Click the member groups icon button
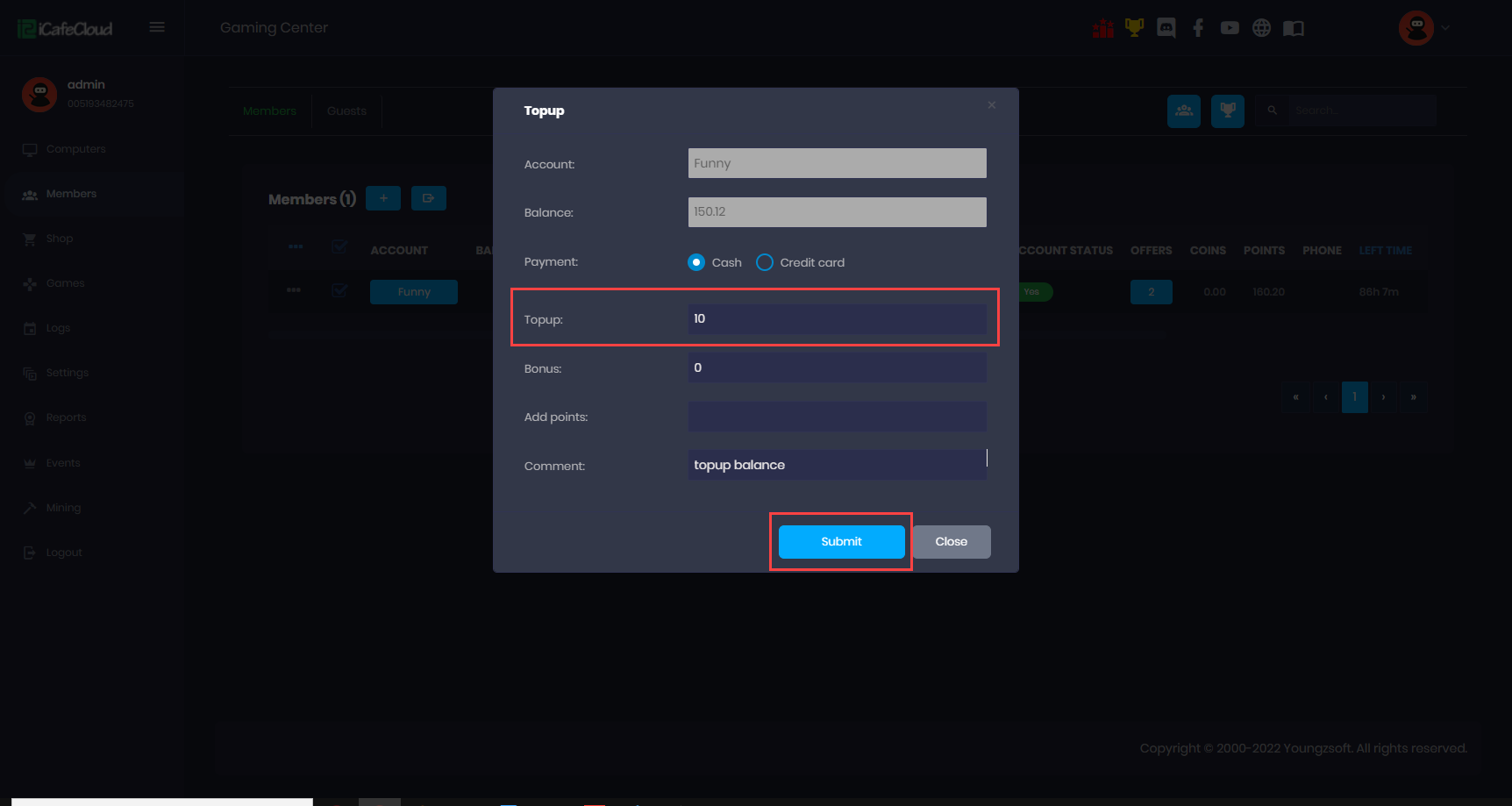 point(1184,111)
